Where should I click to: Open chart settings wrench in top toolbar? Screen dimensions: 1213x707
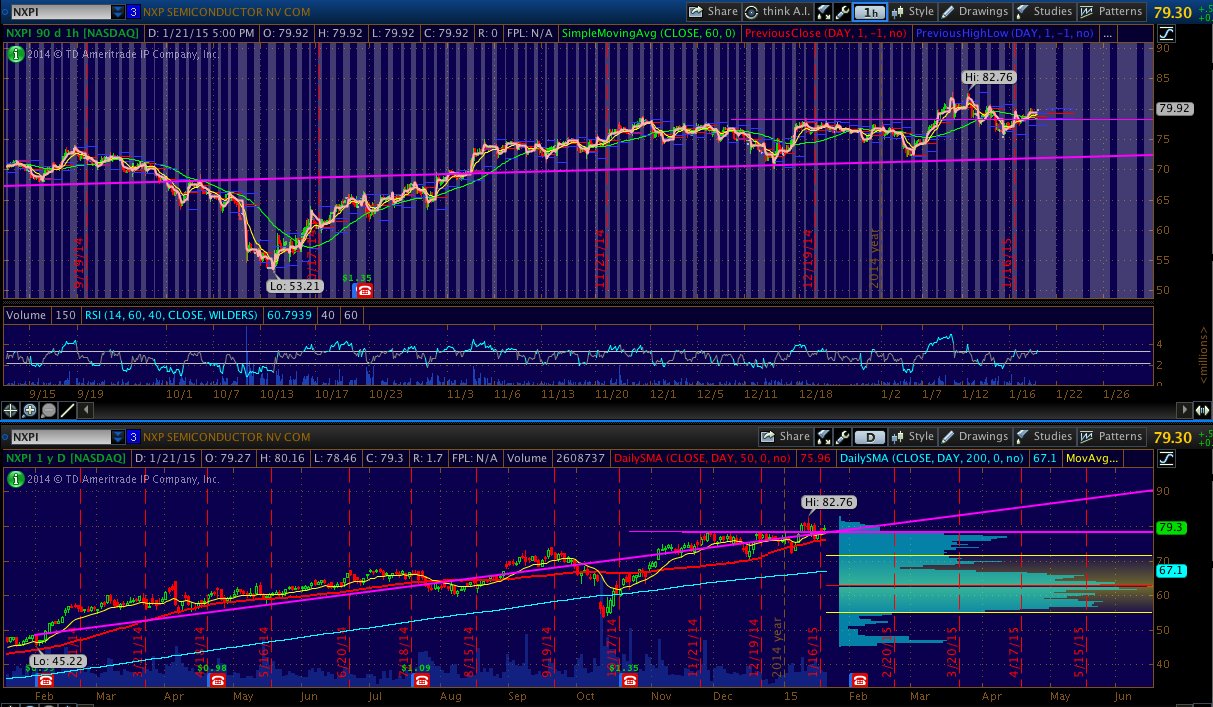[843, 12]
